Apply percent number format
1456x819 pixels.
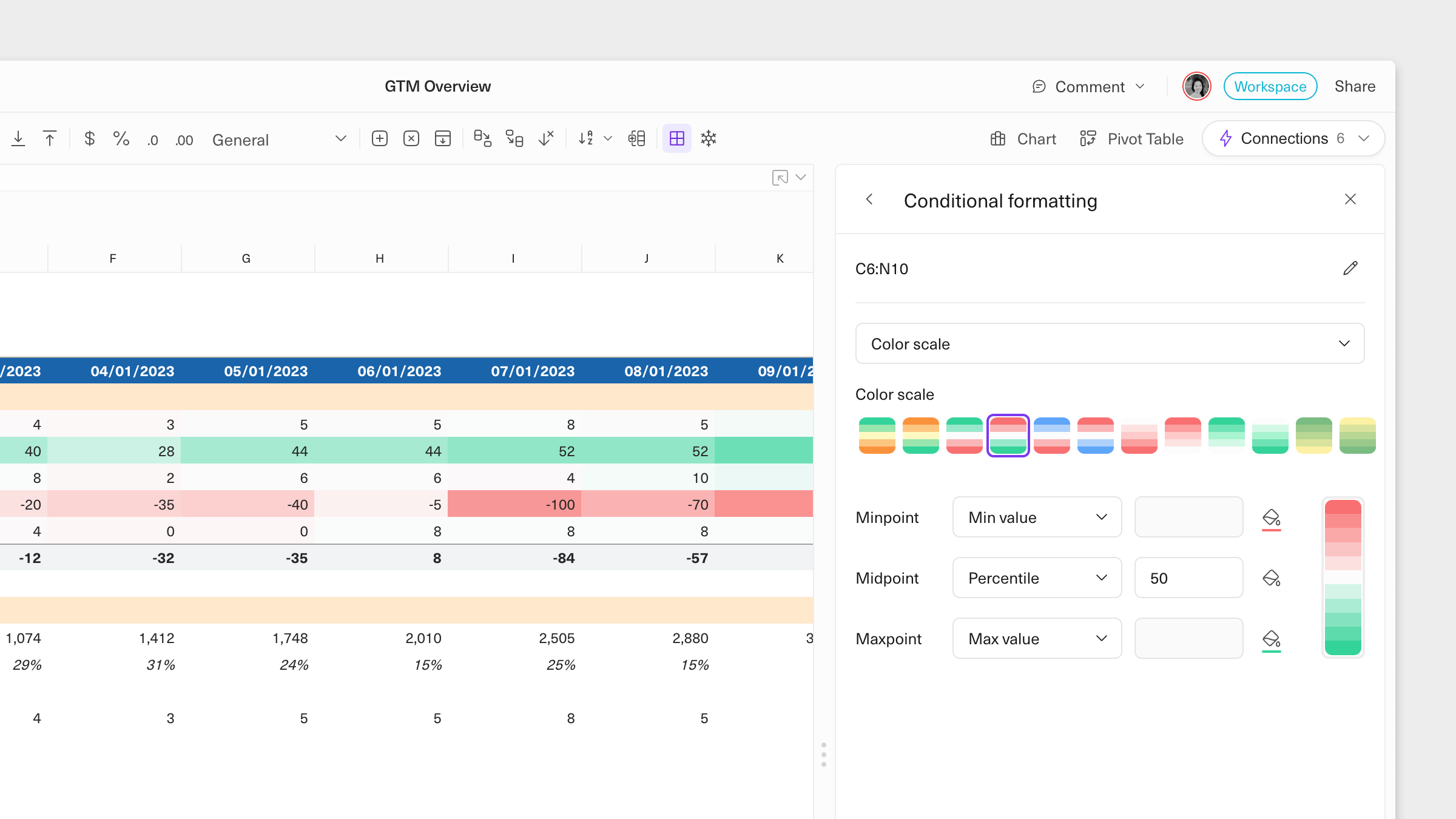(x=121, y=139)
